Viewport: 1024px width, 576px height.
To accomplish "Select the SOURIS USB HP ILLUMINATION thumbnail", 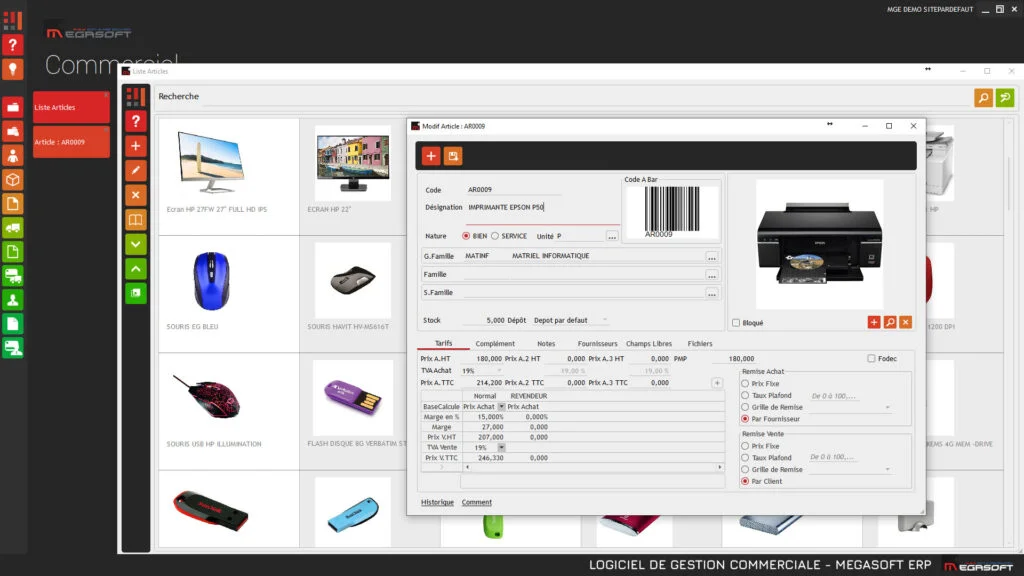I will (x=207, y=396).
